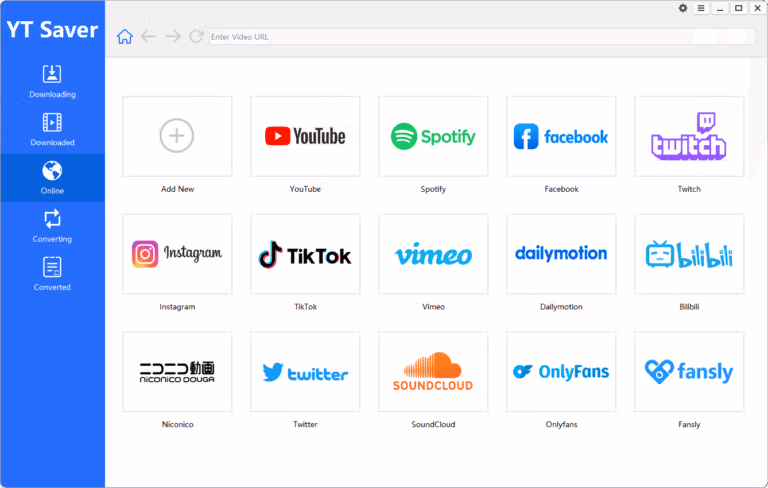Open the YouTube logo tile

click(305, 136)
